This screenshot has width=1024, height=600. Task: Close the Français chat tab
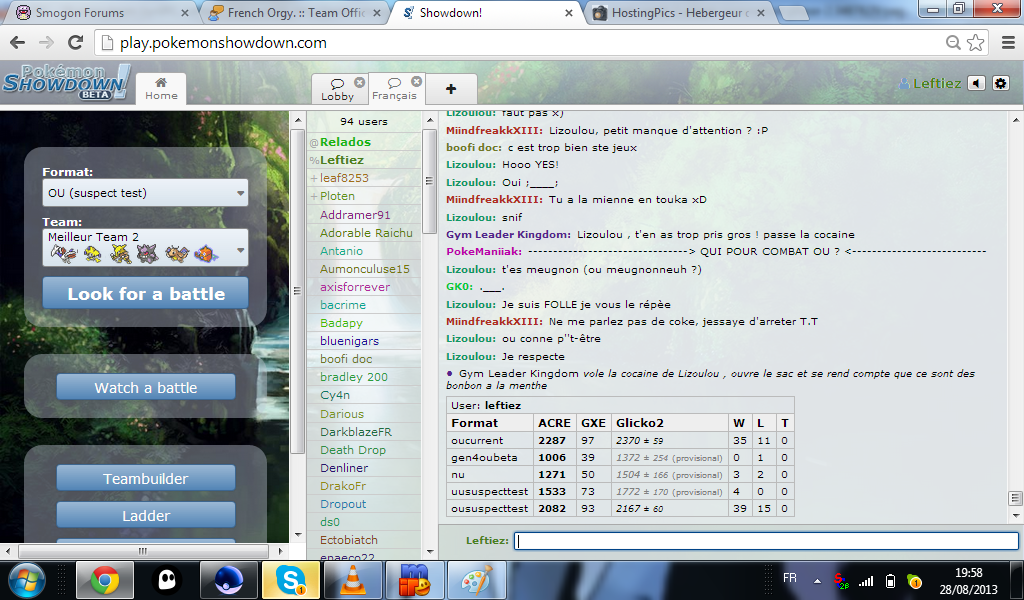(416, 82)
